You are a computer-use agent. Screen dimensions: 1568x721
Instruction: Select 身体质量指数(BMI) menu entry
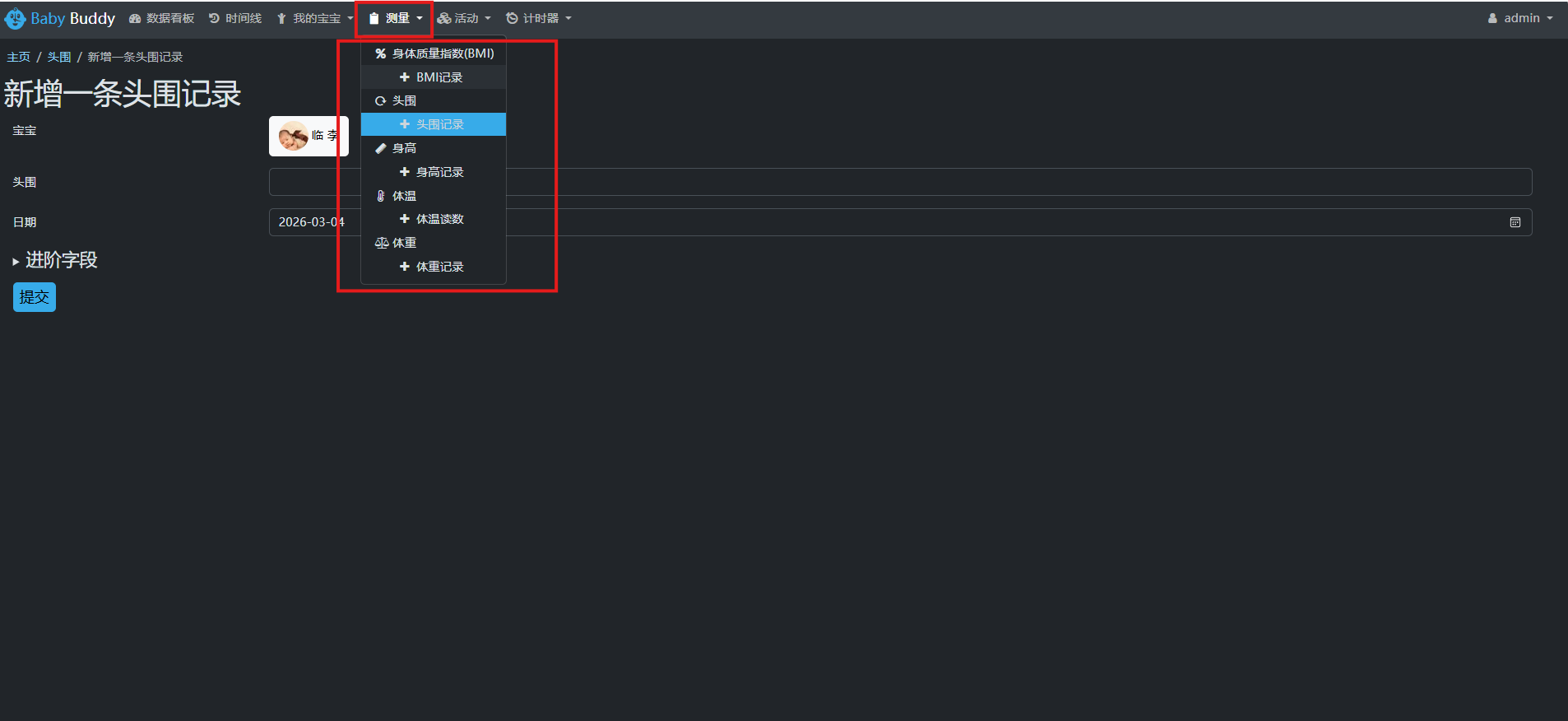tap(434, 53)
